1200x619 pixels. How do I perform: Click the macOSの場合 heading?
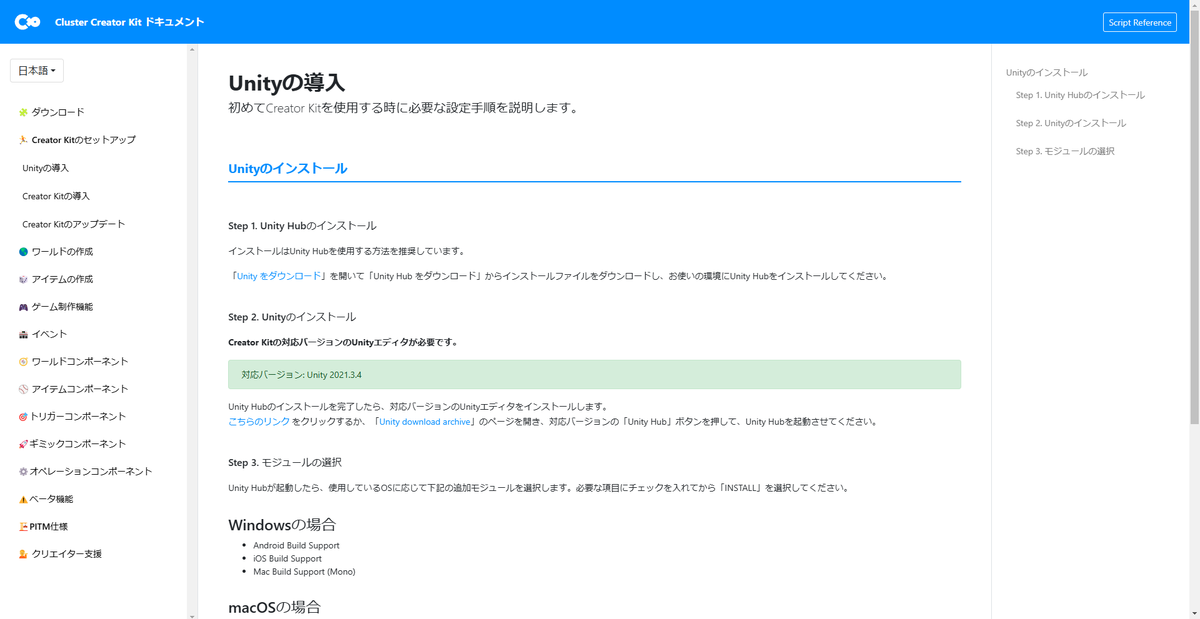coord(274,607)
